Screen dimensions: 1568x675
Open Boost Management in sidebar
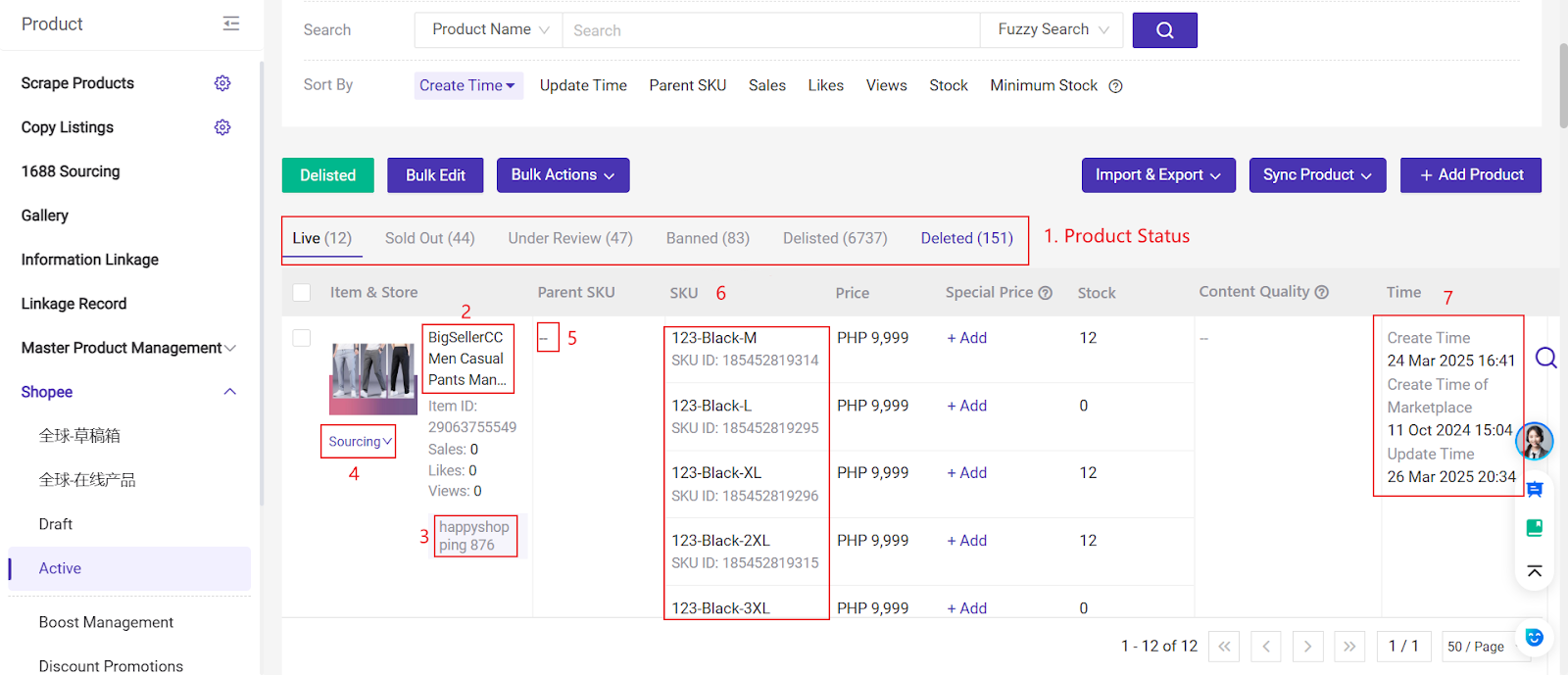click(106, 622)
